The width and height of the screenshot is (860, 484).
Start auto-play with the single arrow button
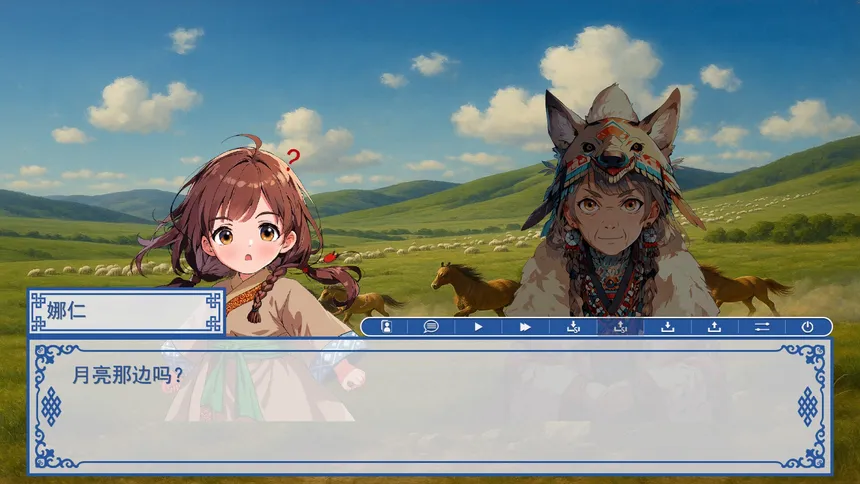pos(478,327)
